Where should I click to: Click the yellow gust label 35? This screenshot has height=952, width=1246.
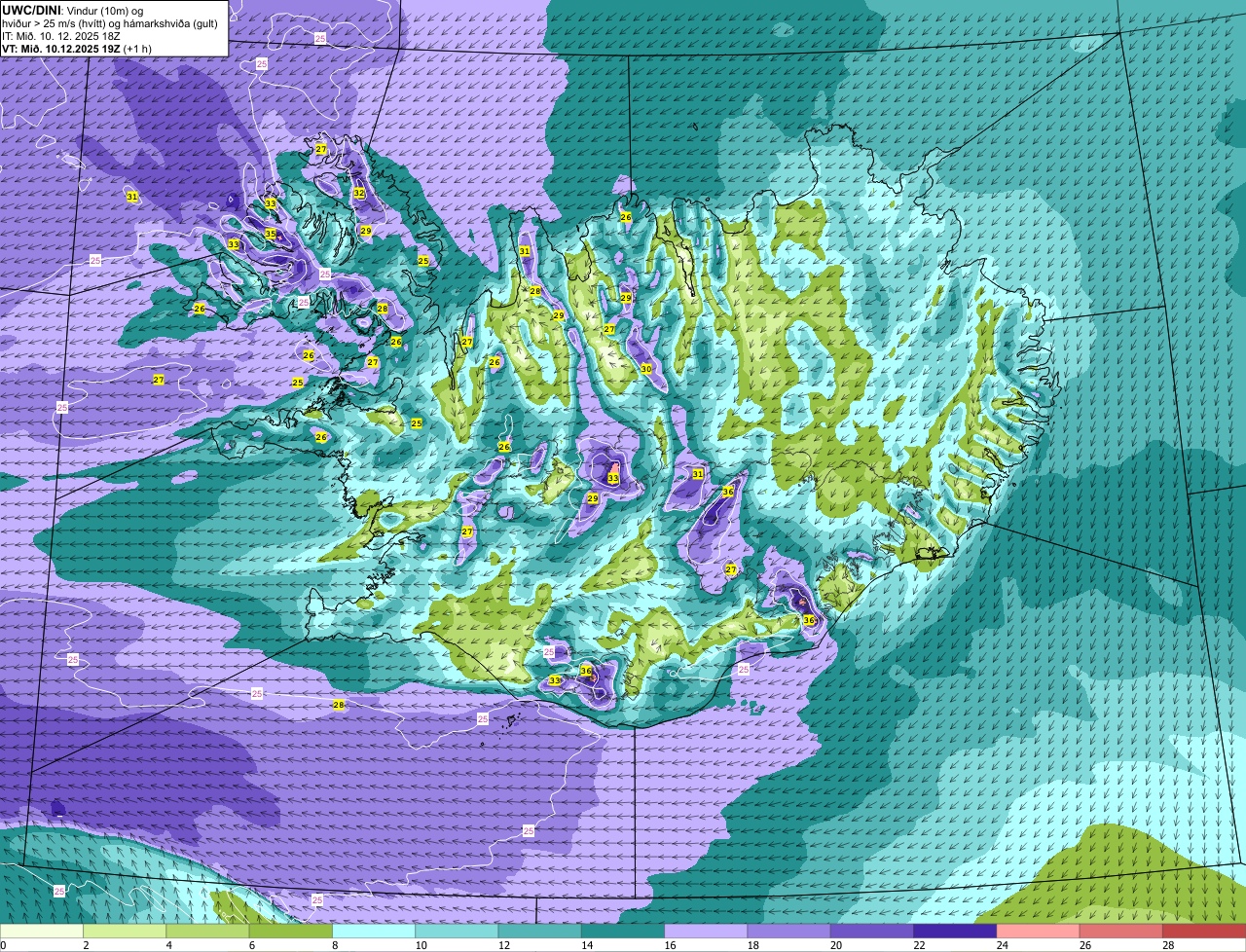coord(271,234)
